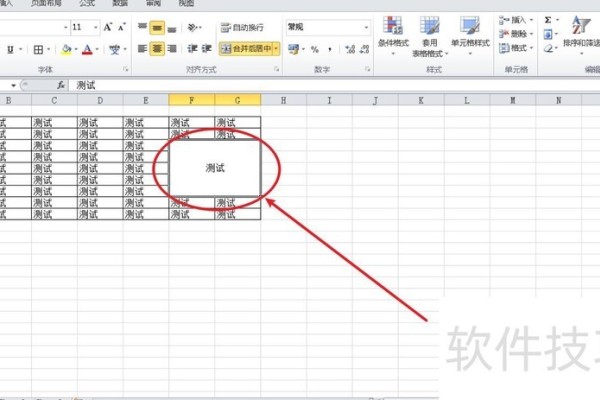Open 套用表格格式 table format gallery

(430, 36)
